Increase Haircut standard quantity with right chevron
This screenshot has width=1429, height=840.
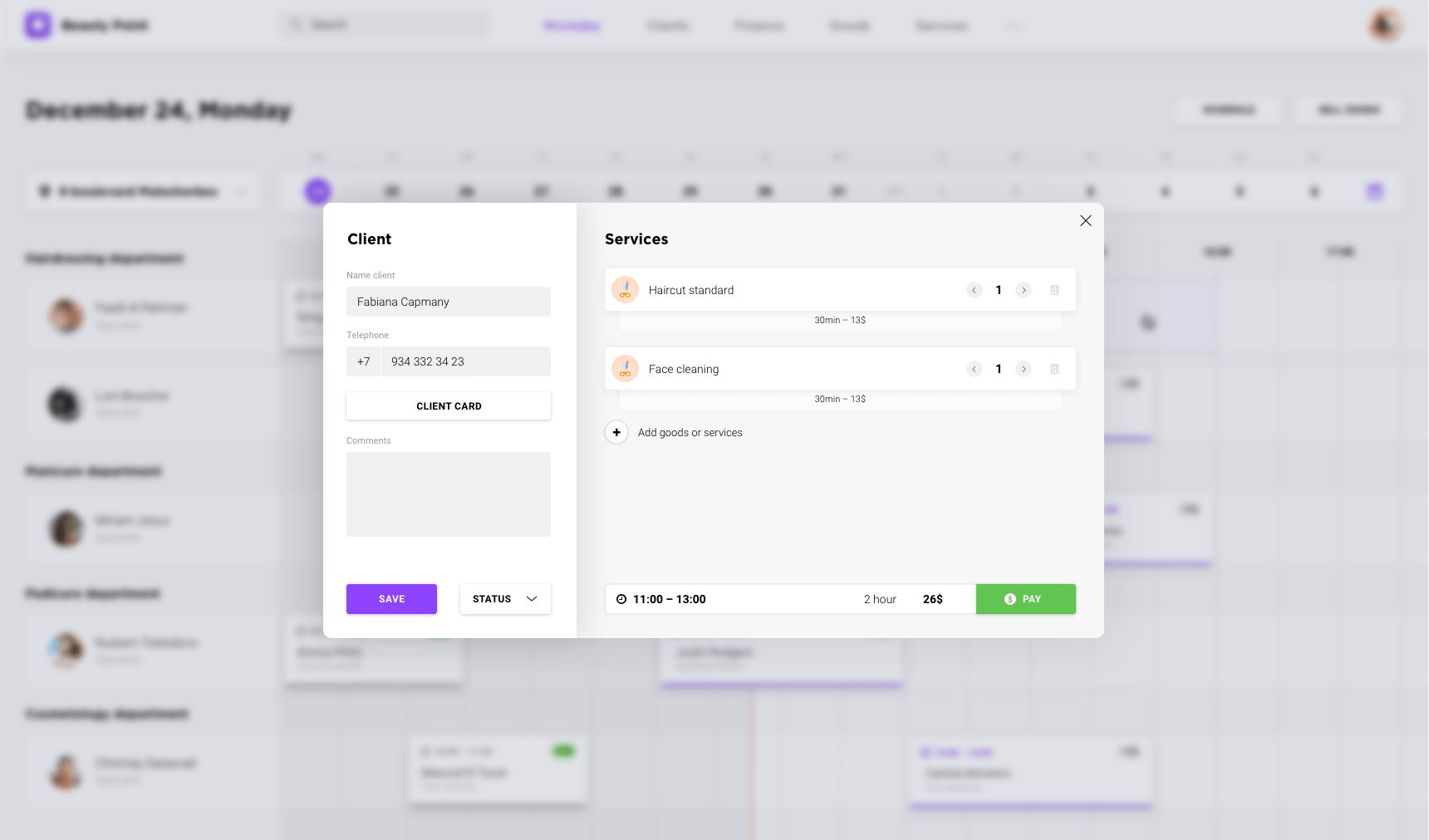click(1024, 289)
